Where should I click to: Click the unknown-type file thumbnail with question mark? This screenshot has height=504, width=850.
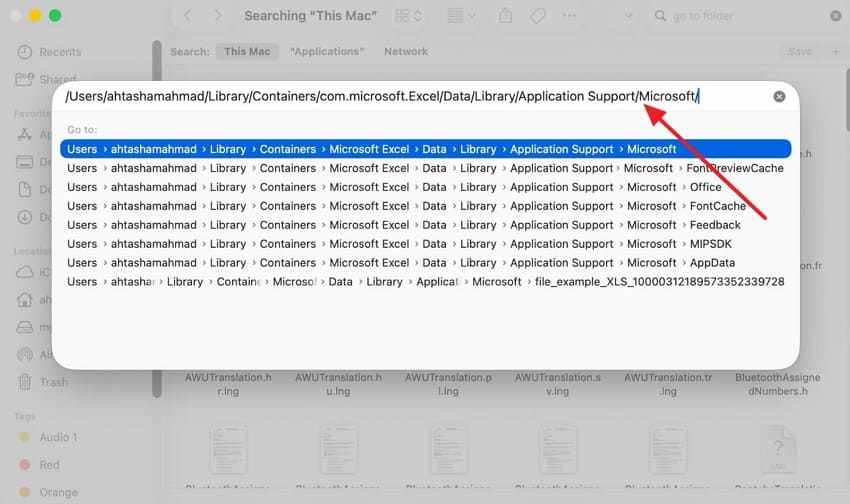click(x=777, y=450)
